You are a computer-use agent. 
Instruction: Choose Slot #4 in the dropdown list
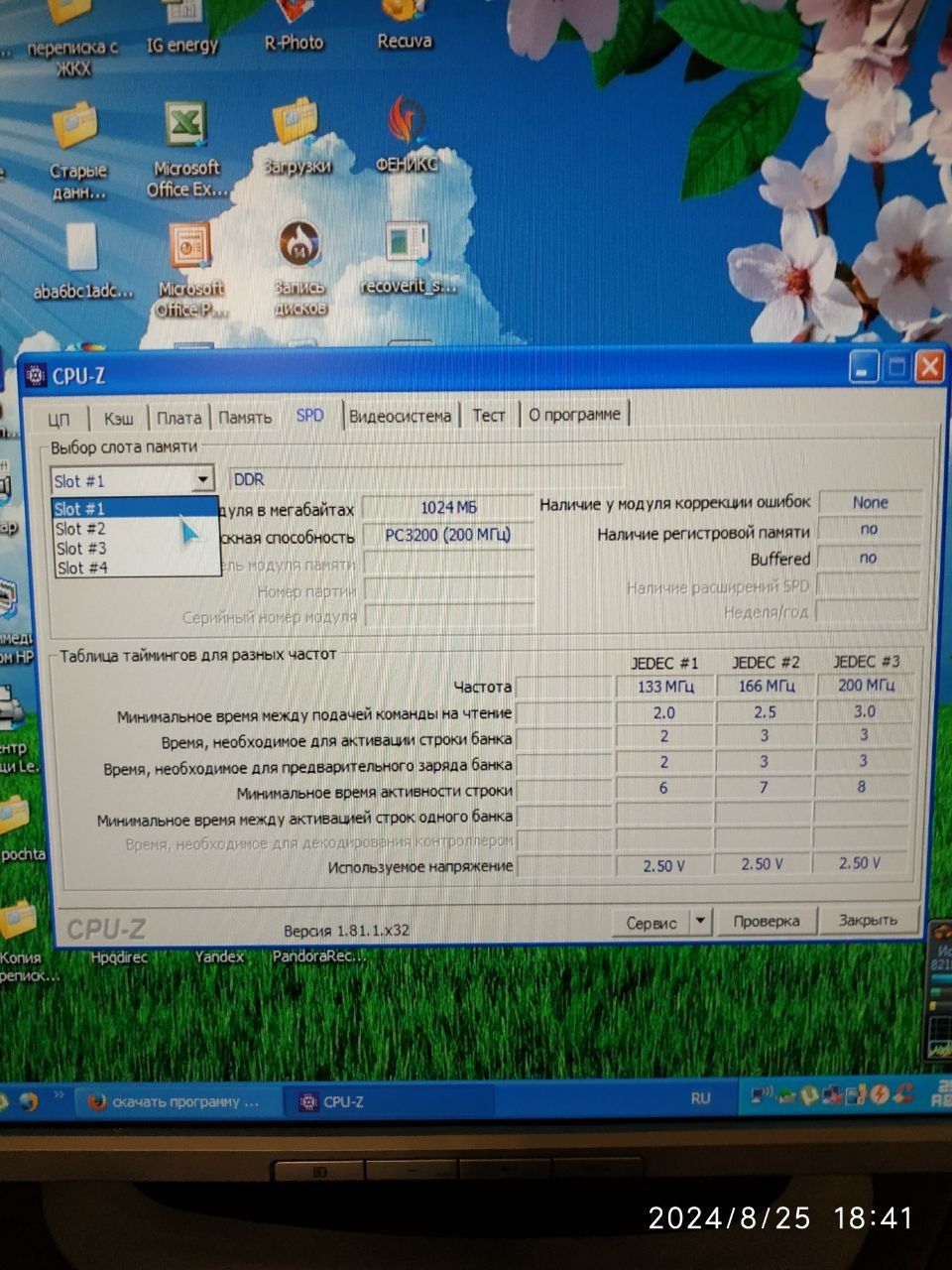coord(135,568)
